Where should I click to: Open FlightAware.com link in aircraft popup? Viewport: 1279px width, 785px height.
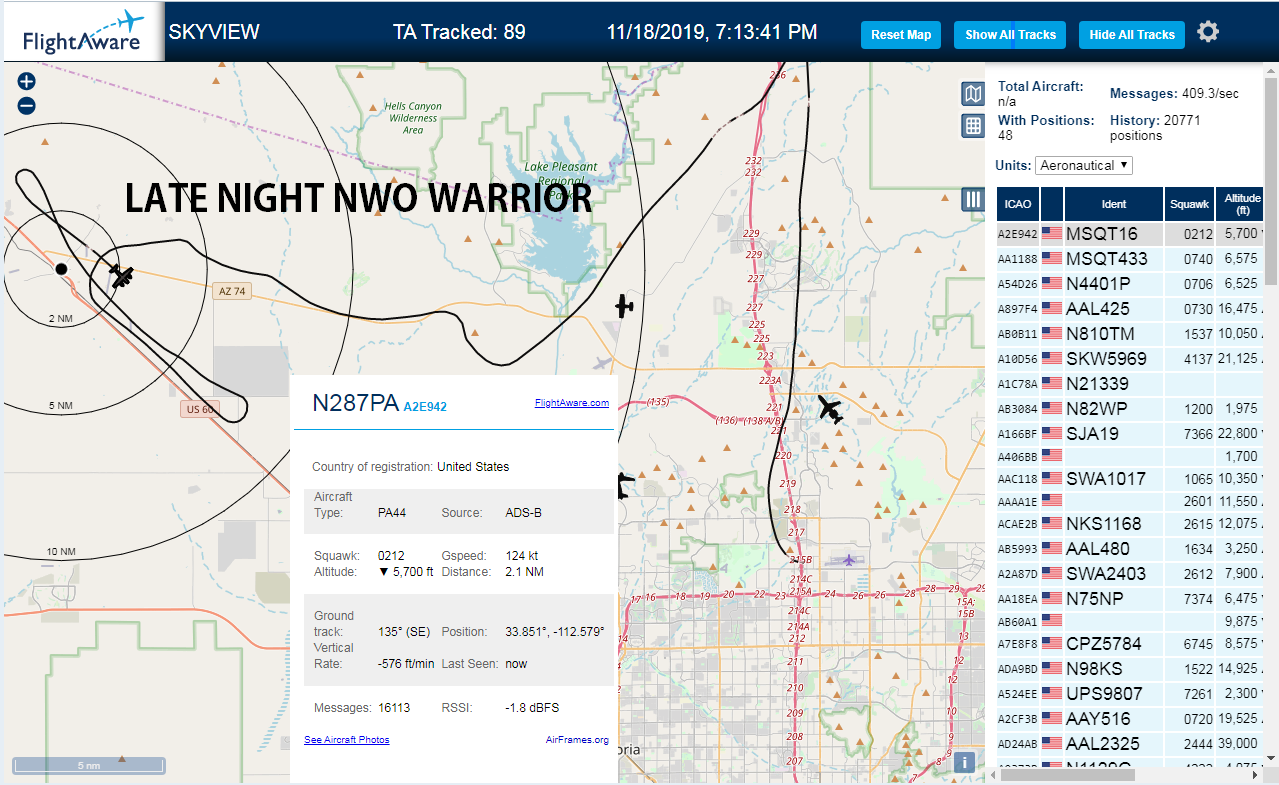point(572,403)
